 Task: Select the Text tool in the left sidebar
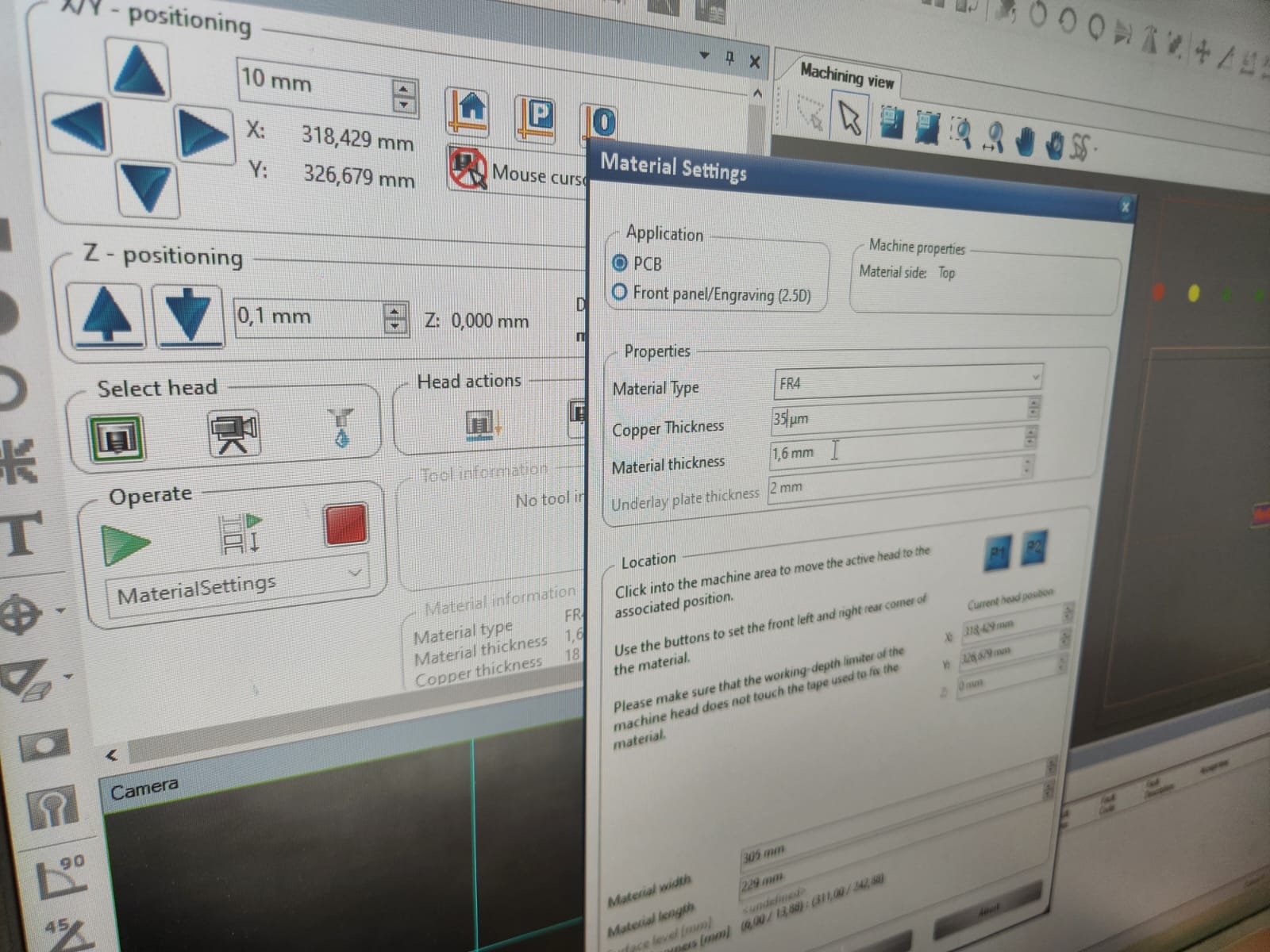[20, 533]
